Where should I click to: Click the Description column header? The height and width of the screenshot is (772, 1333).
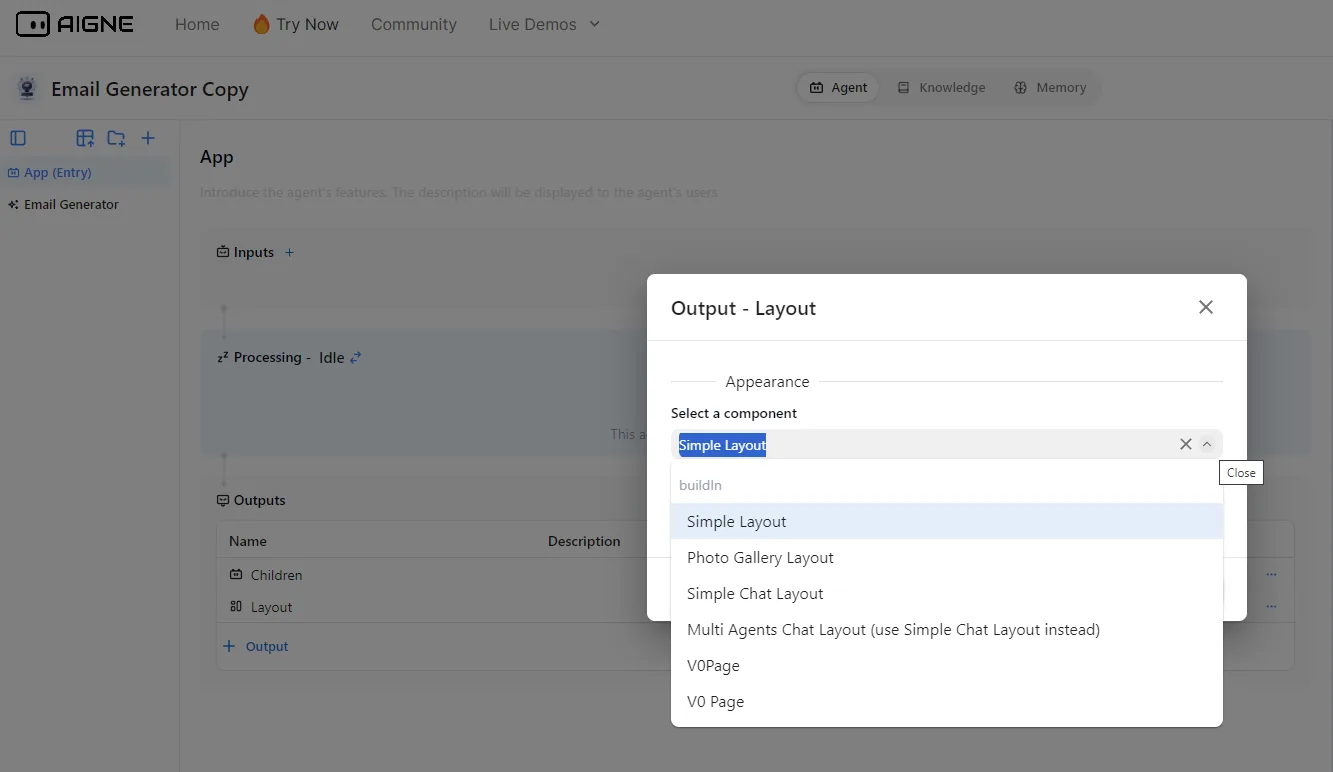point(584,541)
